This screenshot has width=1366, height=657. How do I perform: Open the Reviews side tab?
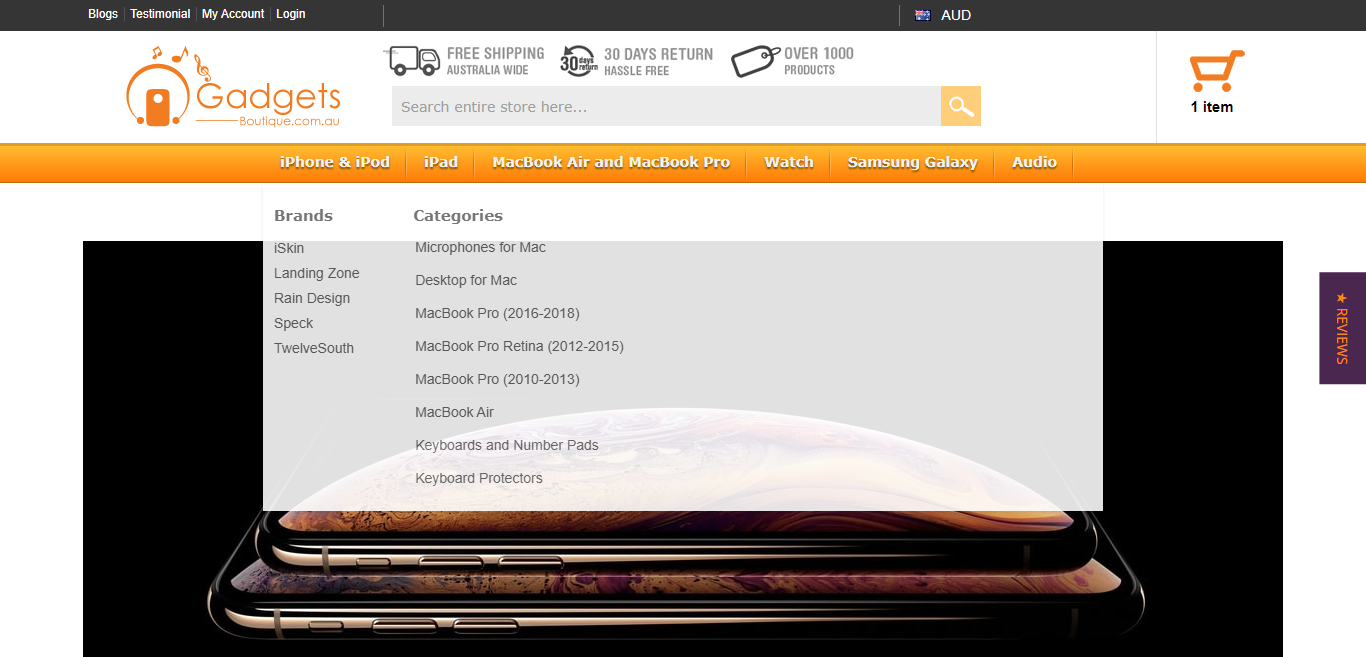[x=1342, y=328]
